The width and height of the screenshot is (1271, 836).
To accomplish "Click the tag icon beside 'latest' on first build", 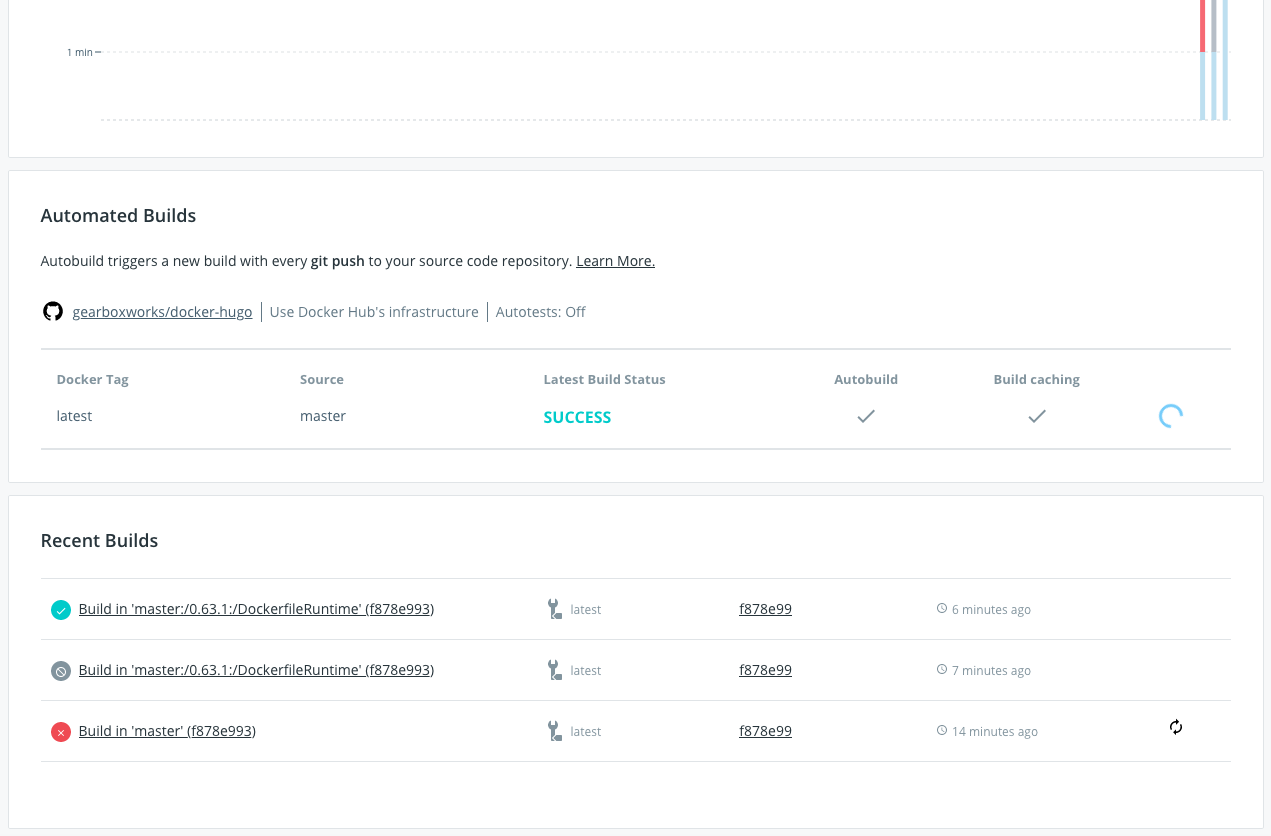I will point(554,609).
